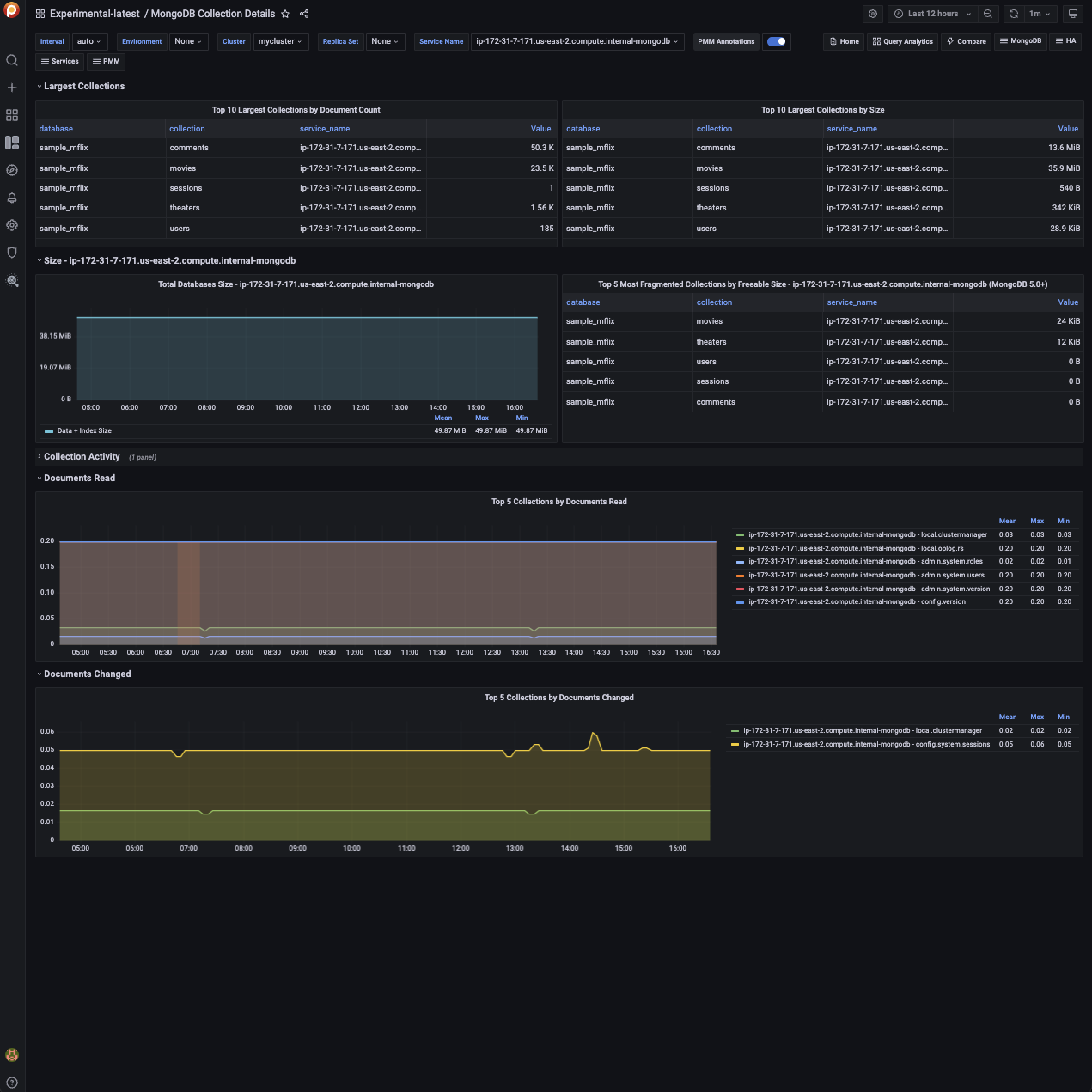Click the Compare link button
The image size is (1092, 1092).
(967, 41)
